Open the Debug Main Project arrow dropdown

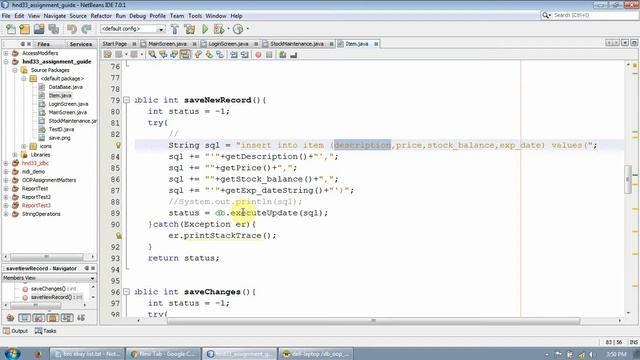(228, 29)
